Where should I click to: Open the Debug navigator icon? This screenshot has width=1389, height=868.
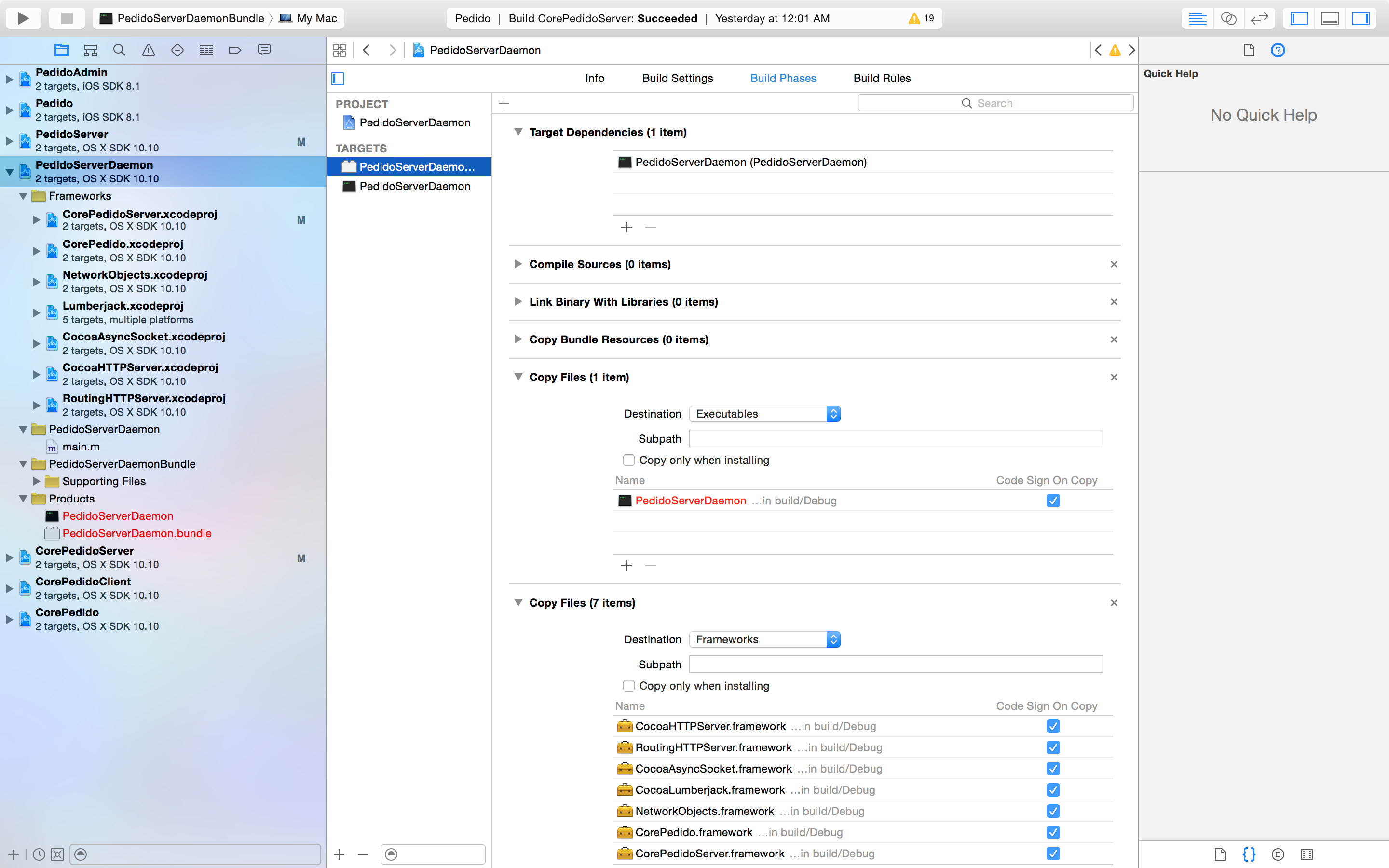[206, 51]
